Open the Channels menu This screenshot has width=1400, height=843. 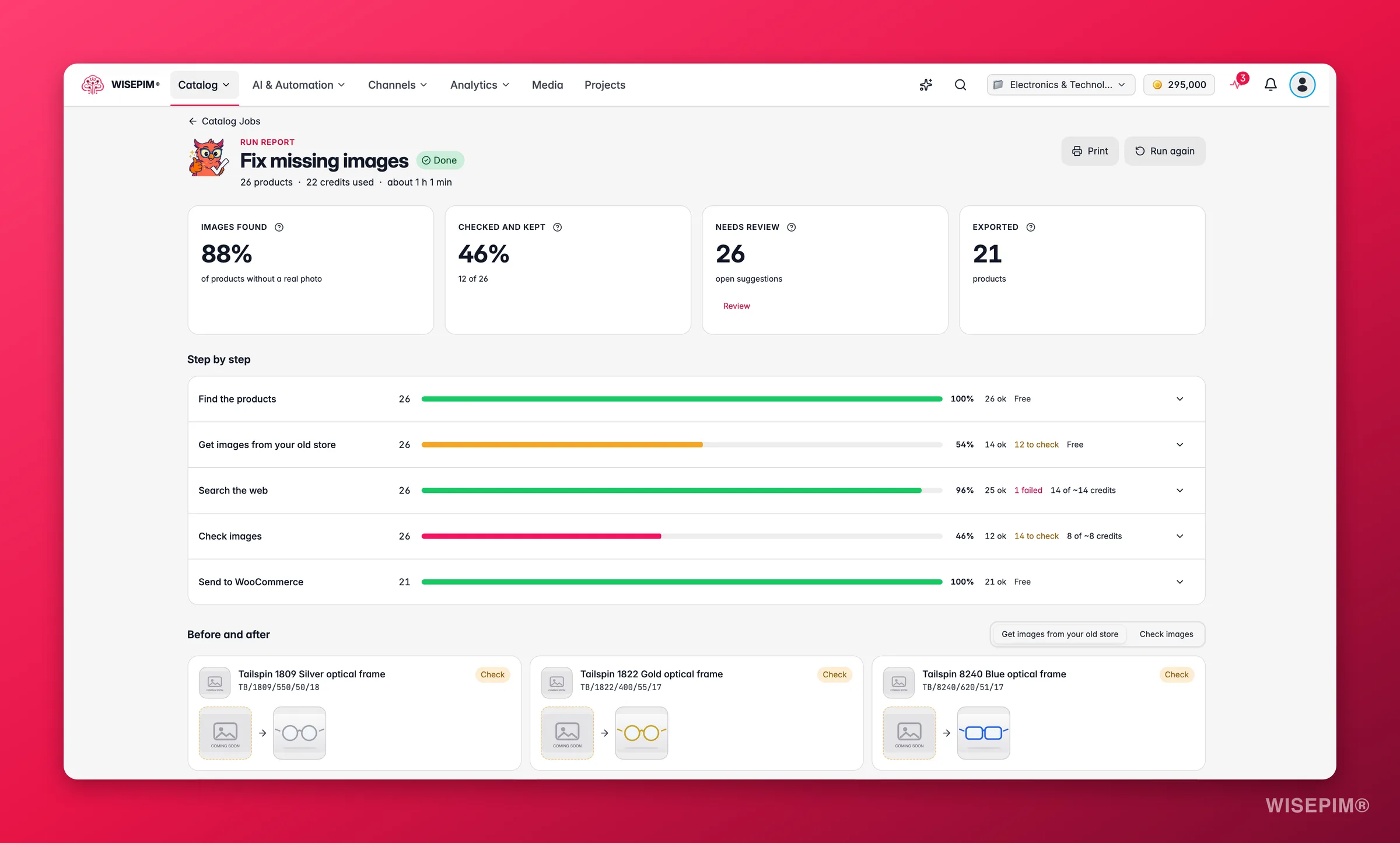point(398,85)
